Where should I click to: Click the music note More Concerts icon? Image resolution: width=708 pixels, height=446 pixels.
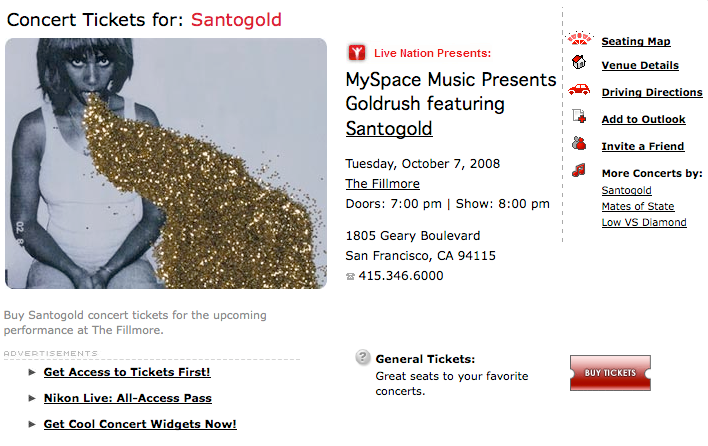pyautogui.click(x=578, y=171)
